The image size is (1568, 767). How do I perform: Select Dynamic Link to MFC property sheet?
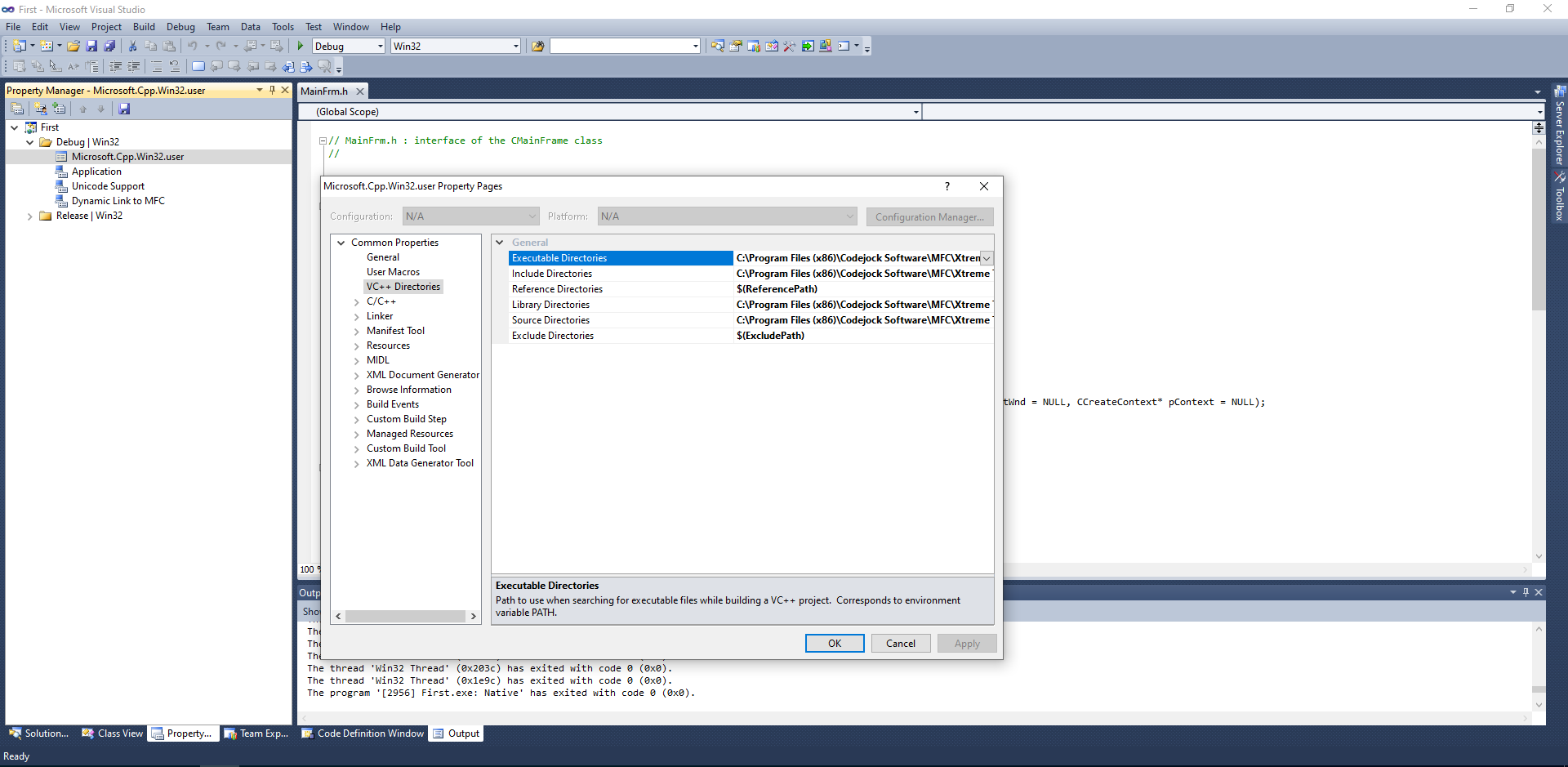[118, 201]
